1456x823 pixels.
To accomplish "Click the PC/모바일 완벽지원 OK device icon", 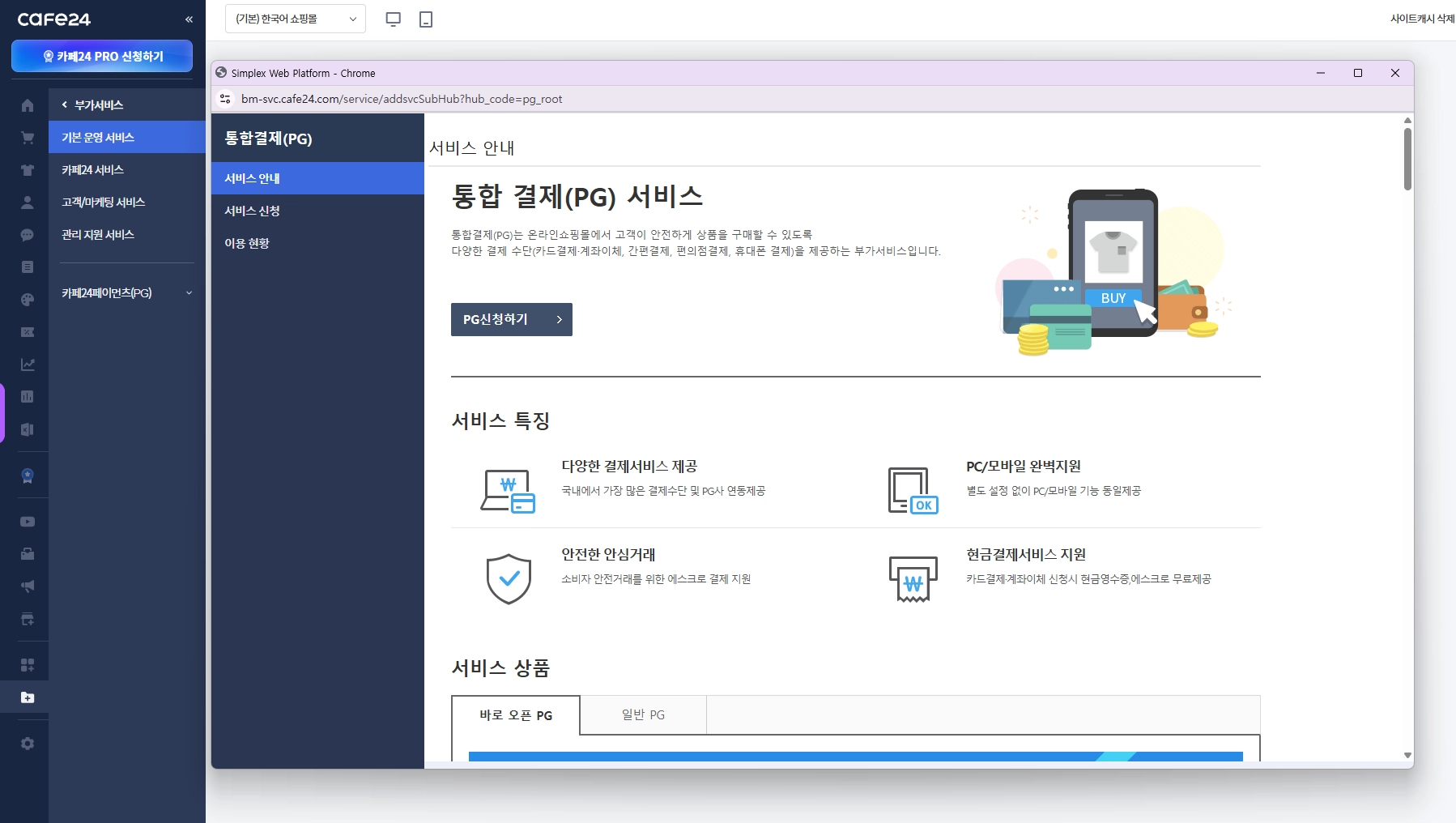I will [913, 491].
